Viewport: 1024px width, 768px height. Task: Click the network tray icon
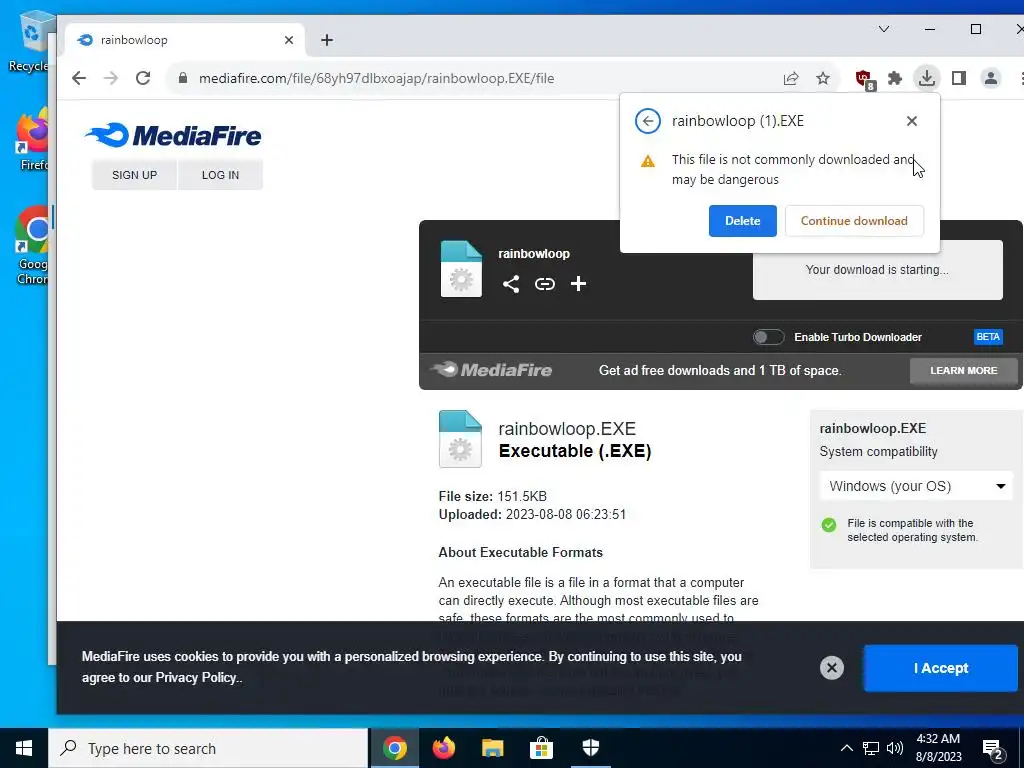click(x=871, y=748)
